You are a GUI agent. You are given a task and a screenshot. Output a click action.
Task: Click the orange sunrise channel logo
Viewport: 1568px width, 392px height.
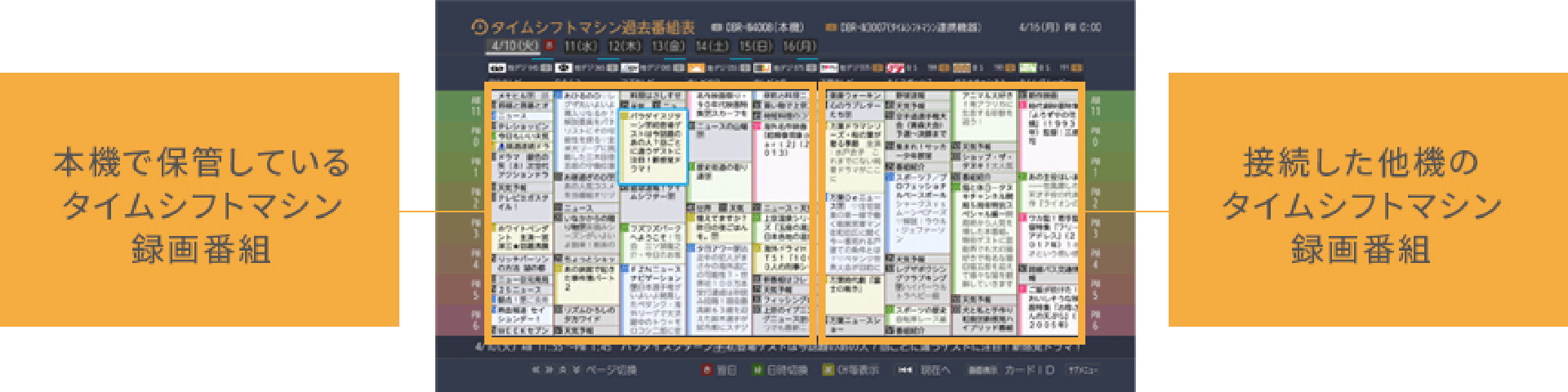point(696,68)
